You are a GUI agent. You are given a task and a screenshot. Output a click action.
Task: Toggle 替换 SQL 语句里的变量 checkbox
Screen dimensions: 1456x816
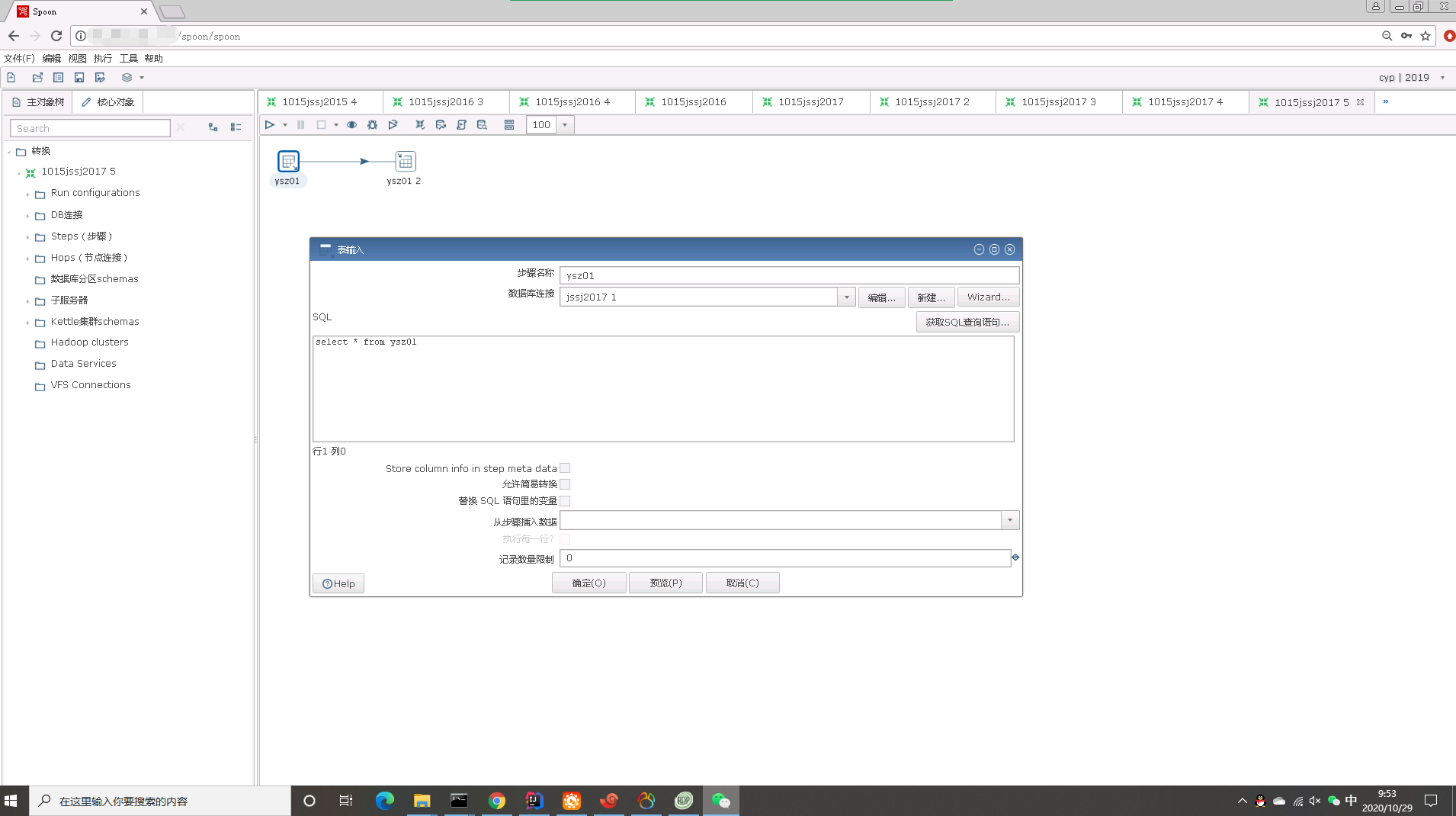[565, 502]
